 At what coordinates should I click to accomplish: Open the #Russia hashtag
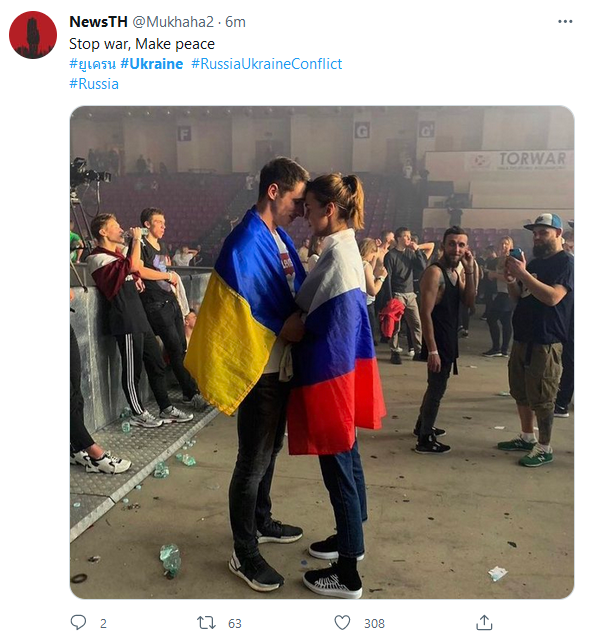click(x=94, y=84)
